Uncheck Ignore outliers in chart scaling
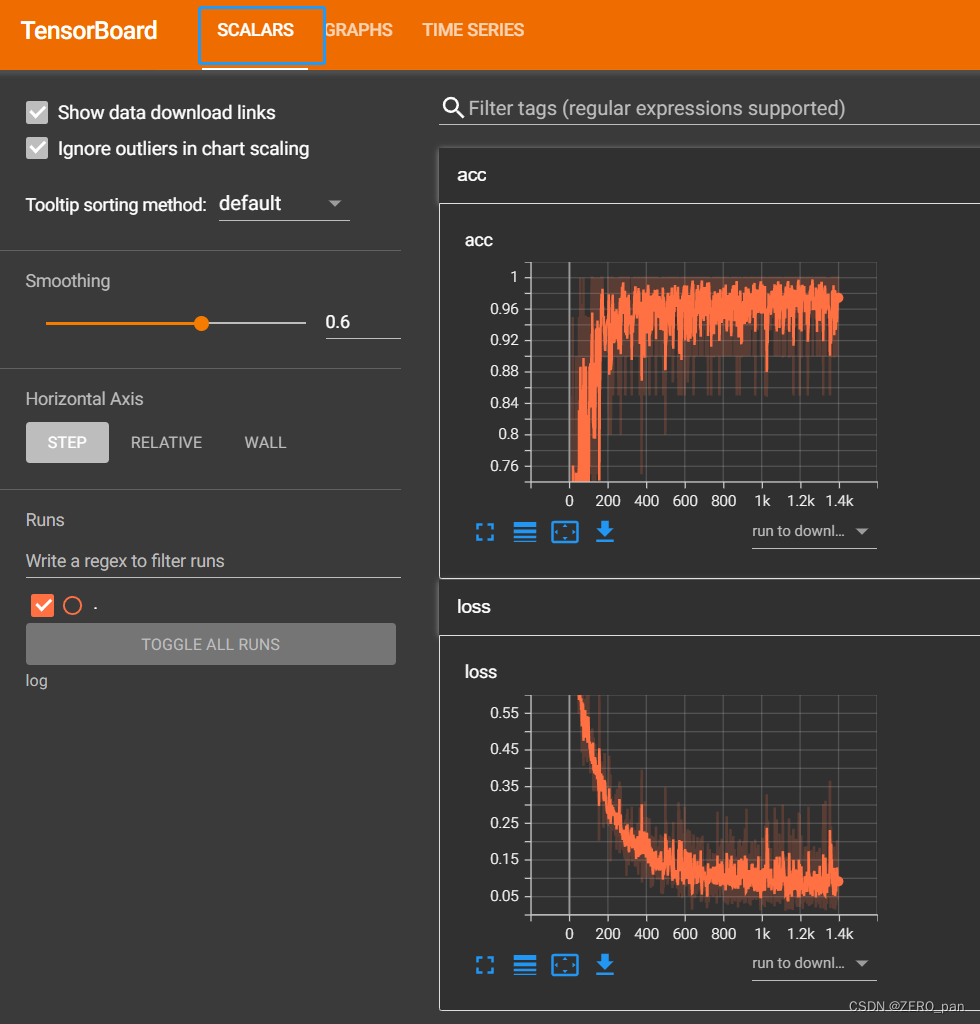Screen dimensions: 980x1024 coord(37,148)
